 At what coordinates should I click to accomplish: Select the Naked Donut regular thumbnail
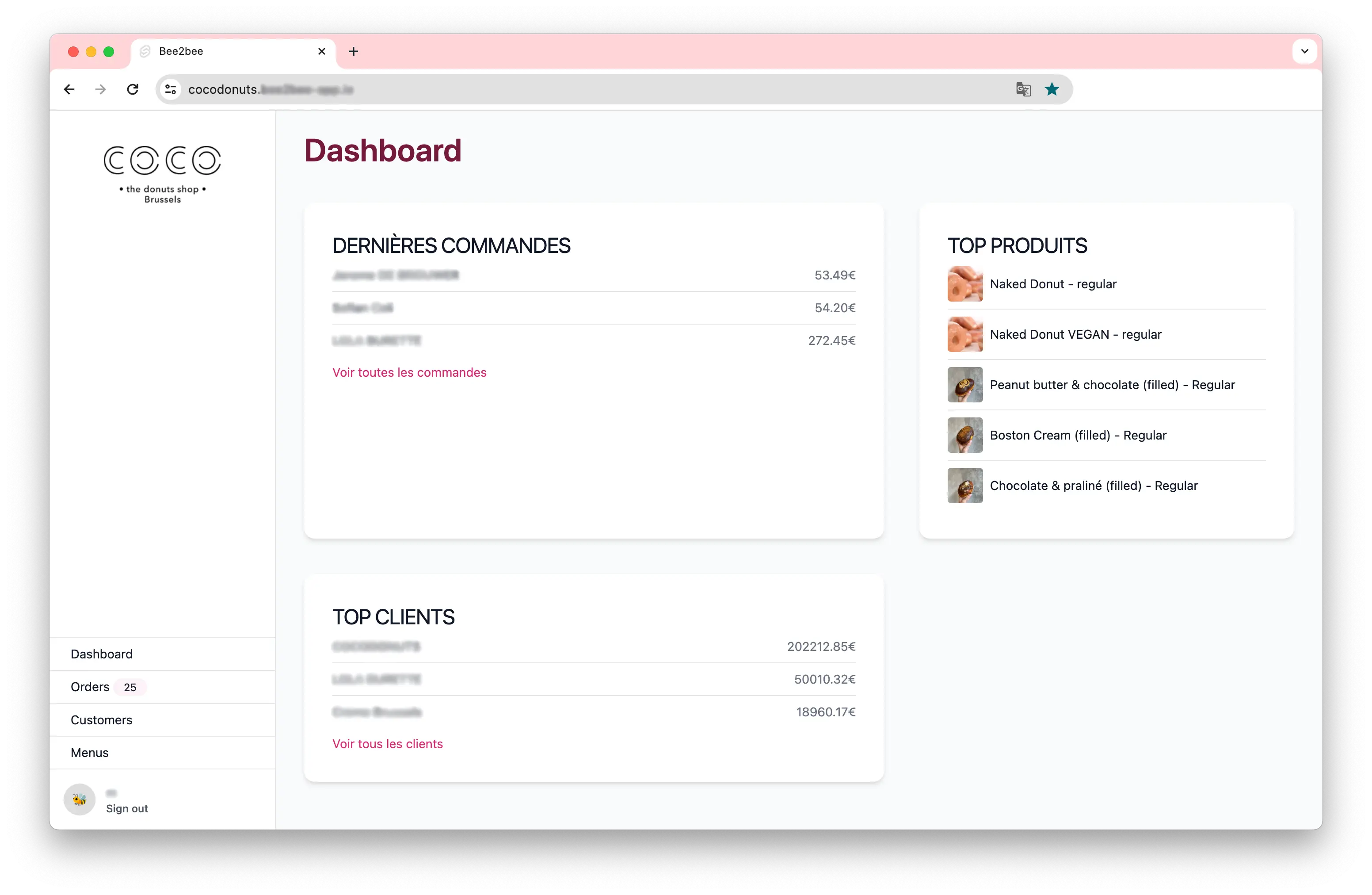964,284
